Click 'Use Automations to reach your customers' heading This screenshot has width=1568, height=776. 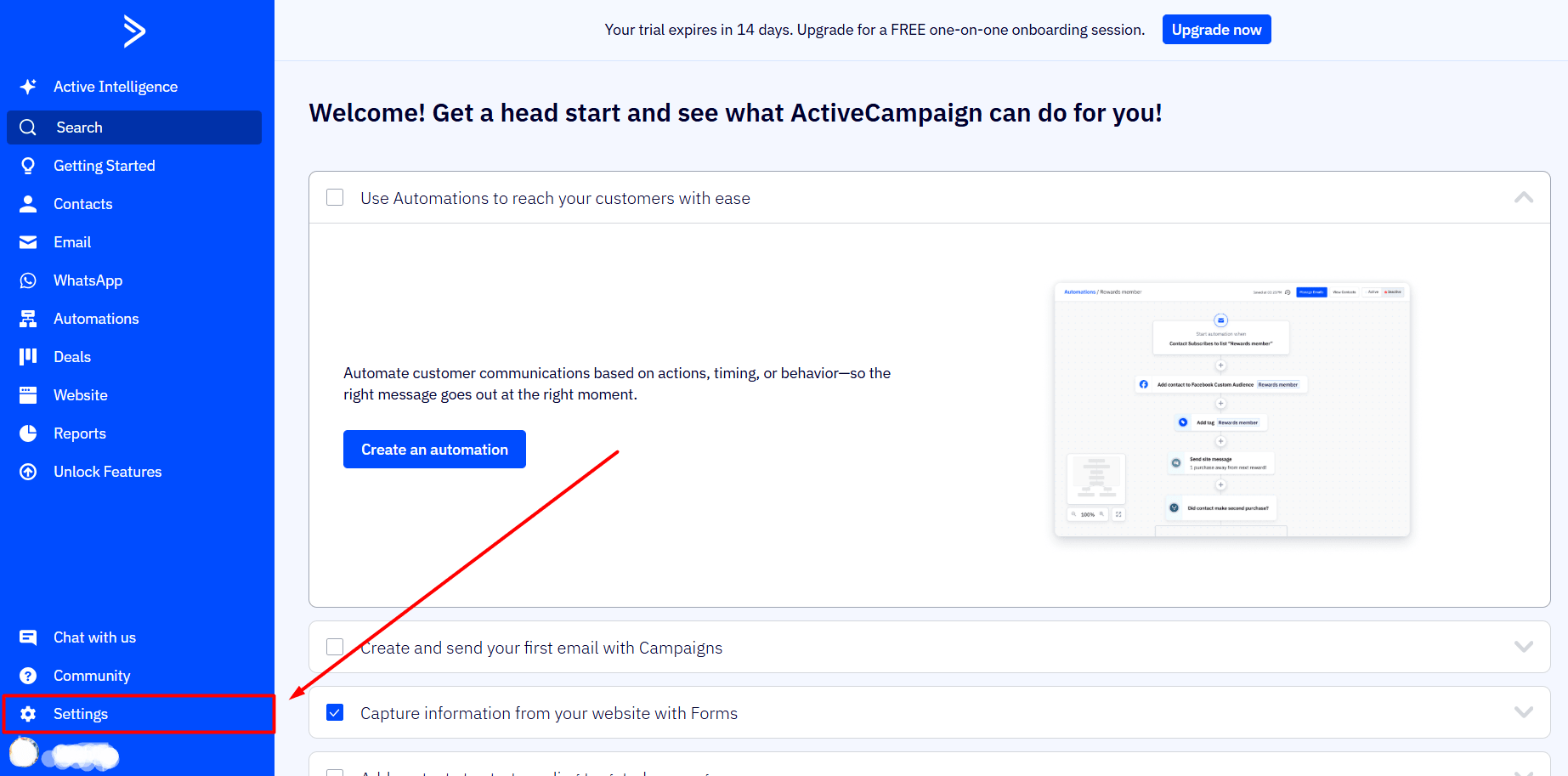point(555,198)
